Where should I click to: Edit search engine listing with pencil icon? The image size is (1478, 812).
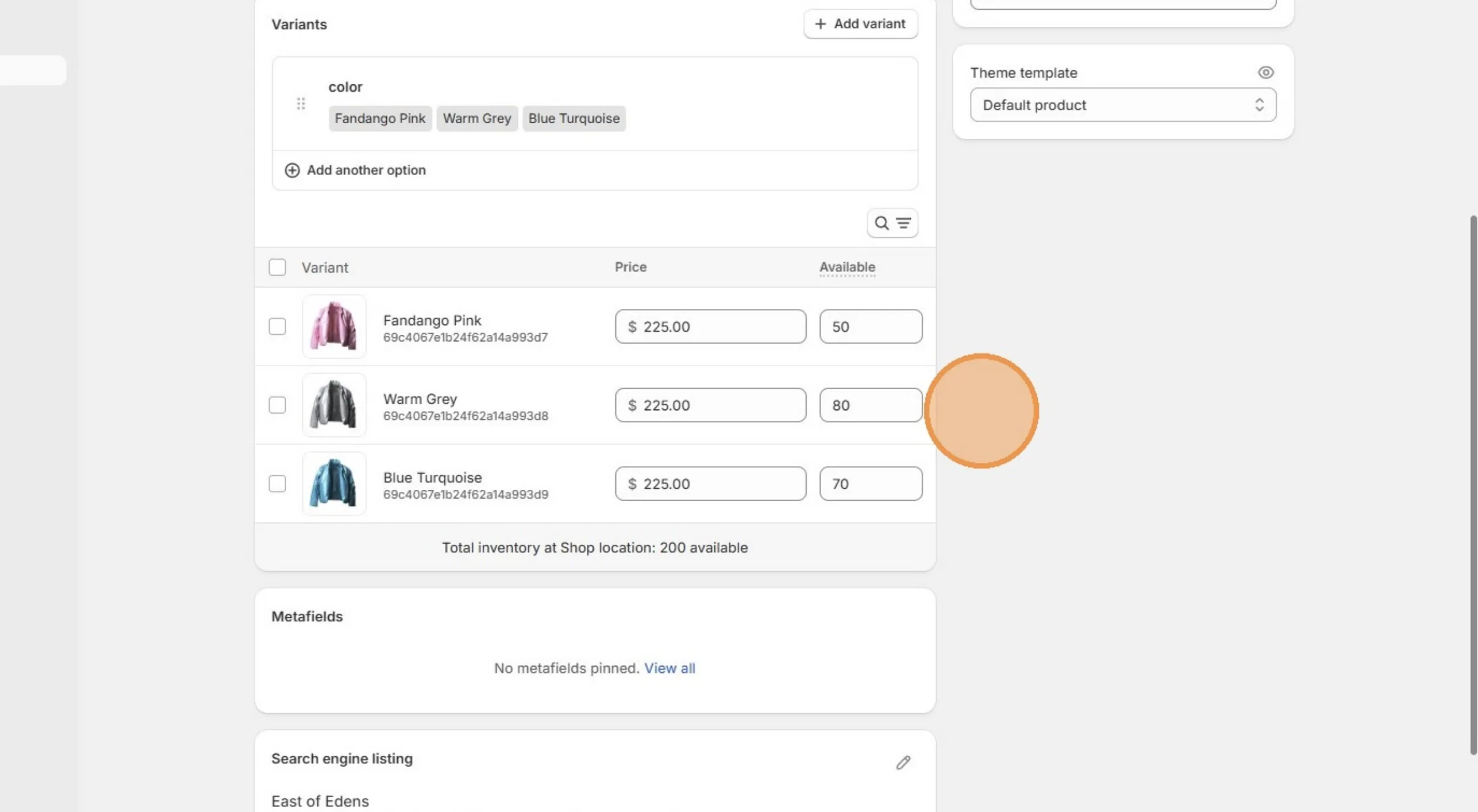pos(903,763)
